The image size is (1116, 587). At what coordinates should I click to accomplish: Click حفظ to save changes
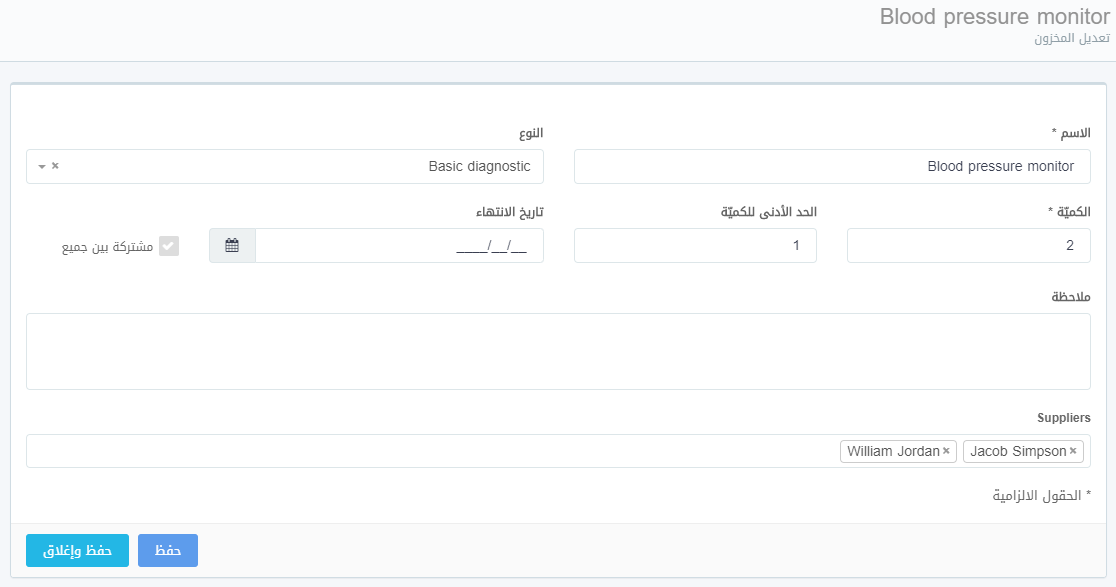[167, 550]
